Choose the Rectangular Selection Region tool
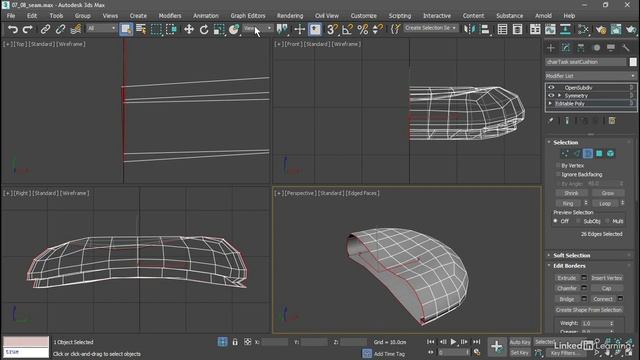Screen dimensions: 640x360 click(156, 29)
